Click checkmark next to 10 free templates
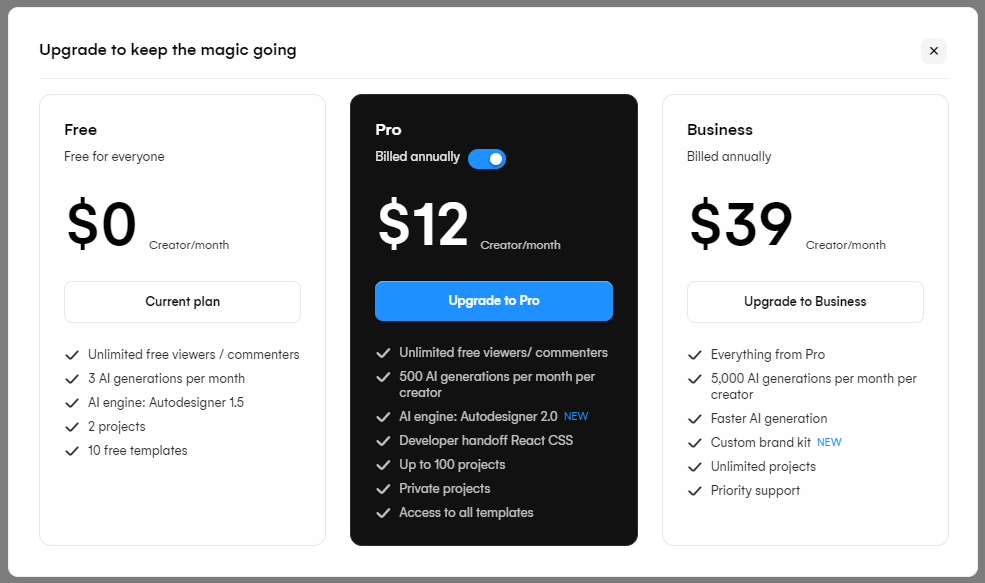 coord(72,451)
